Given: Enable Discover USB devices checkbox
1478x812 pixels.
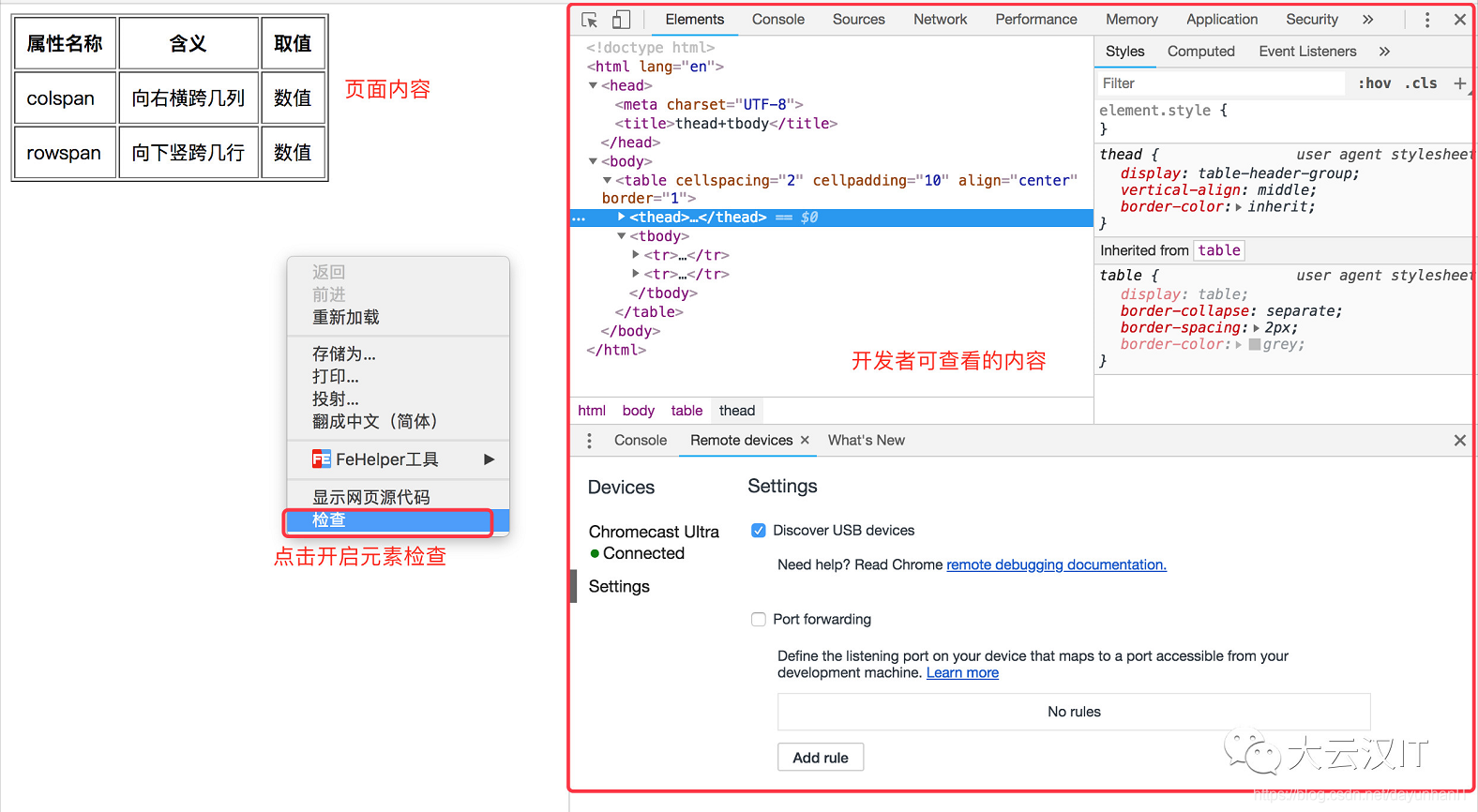Looking at the screenshot, I should tap(759, 531).
